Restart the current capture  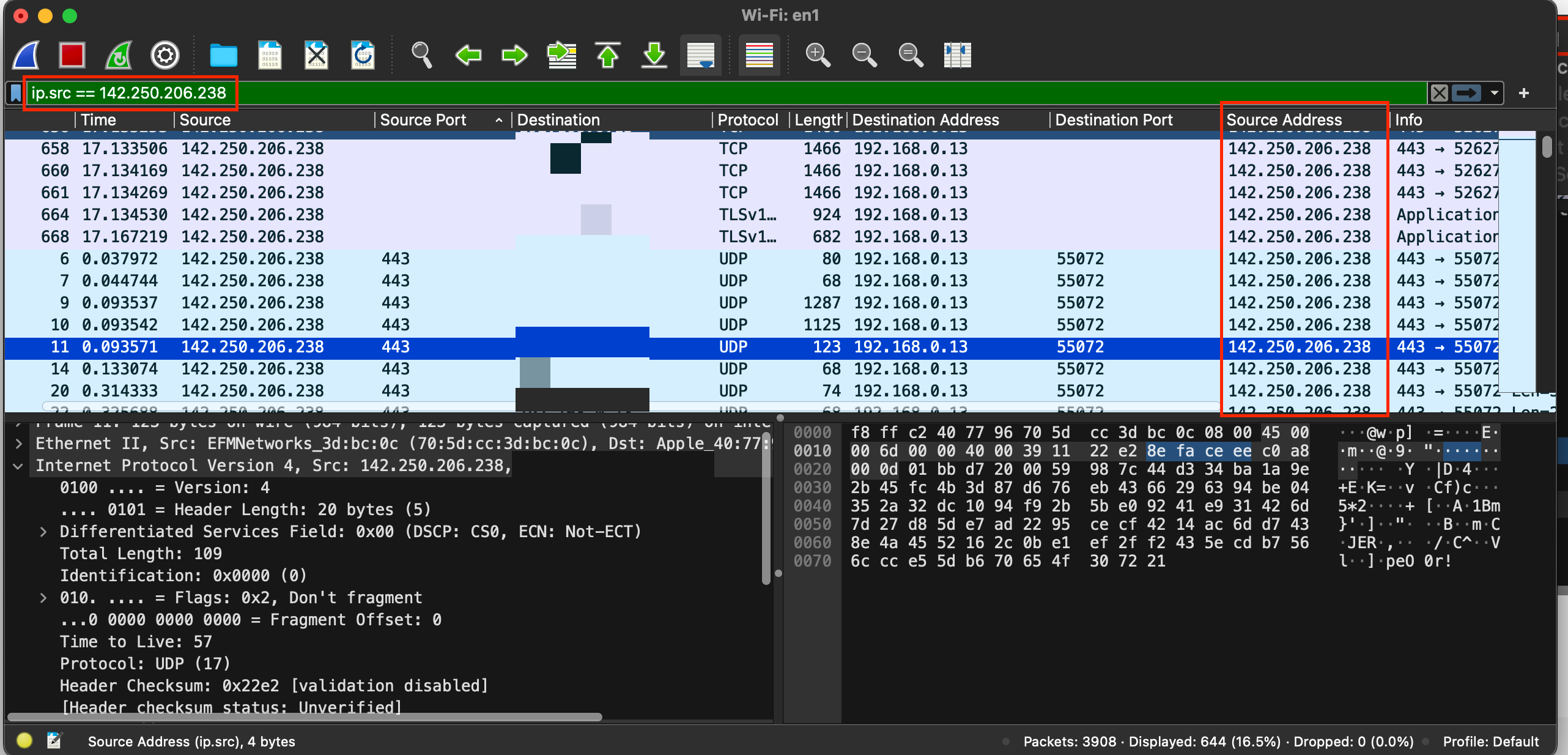click(119, 56)
